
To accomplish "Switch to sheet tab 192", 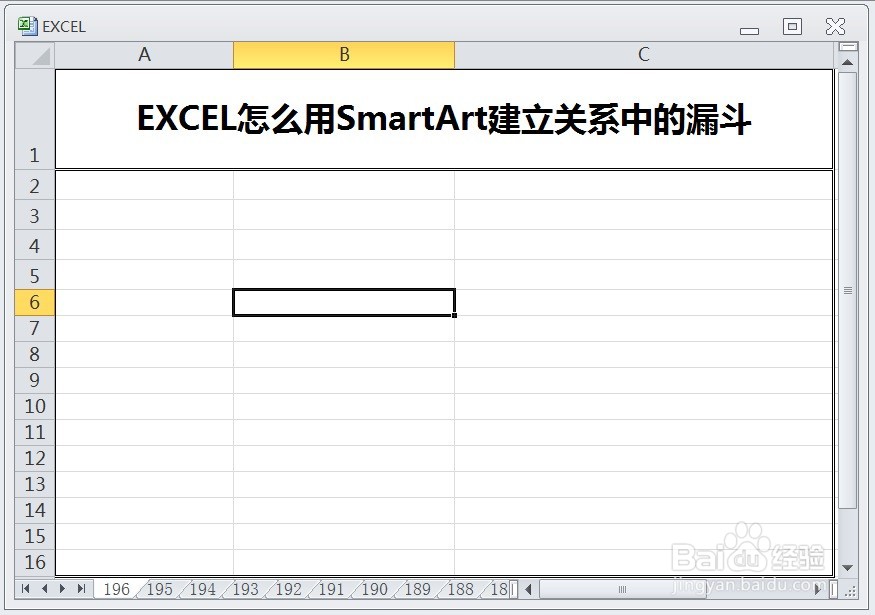I will point(289,589).
